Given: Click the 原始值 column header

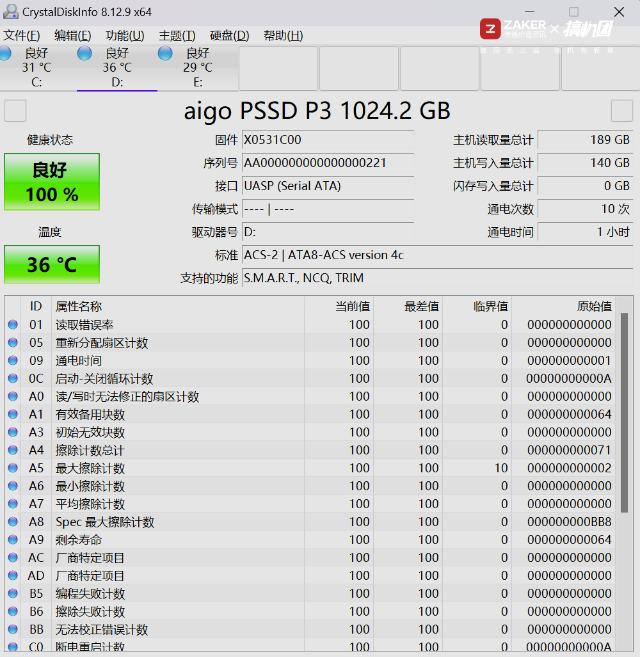Looking at the screenshot, I should pos(563,306).
